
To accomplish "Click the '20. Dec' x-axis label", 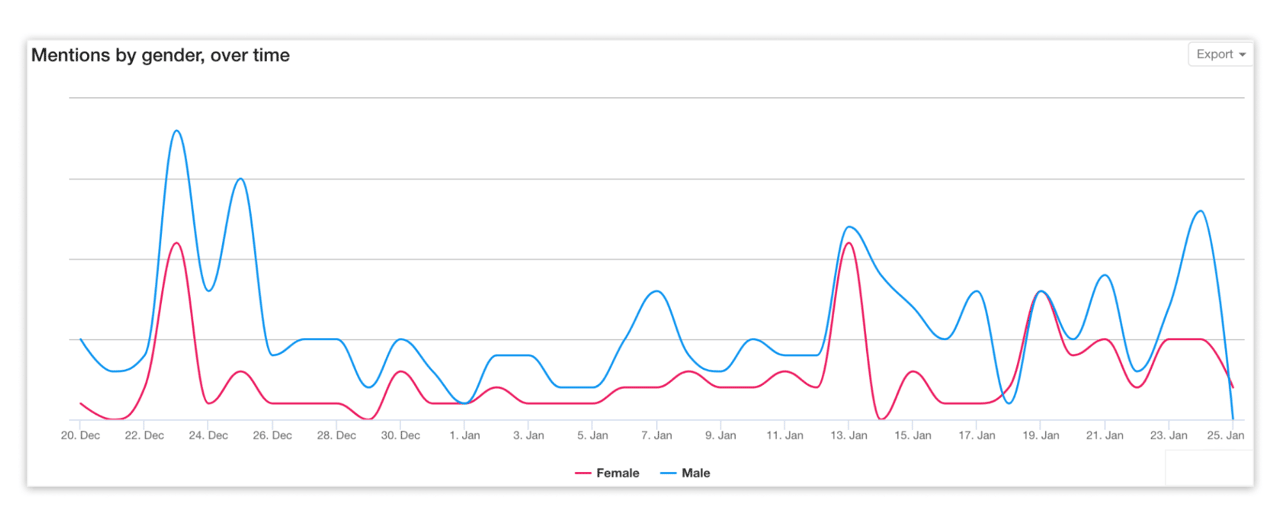I will pos(80,436).
